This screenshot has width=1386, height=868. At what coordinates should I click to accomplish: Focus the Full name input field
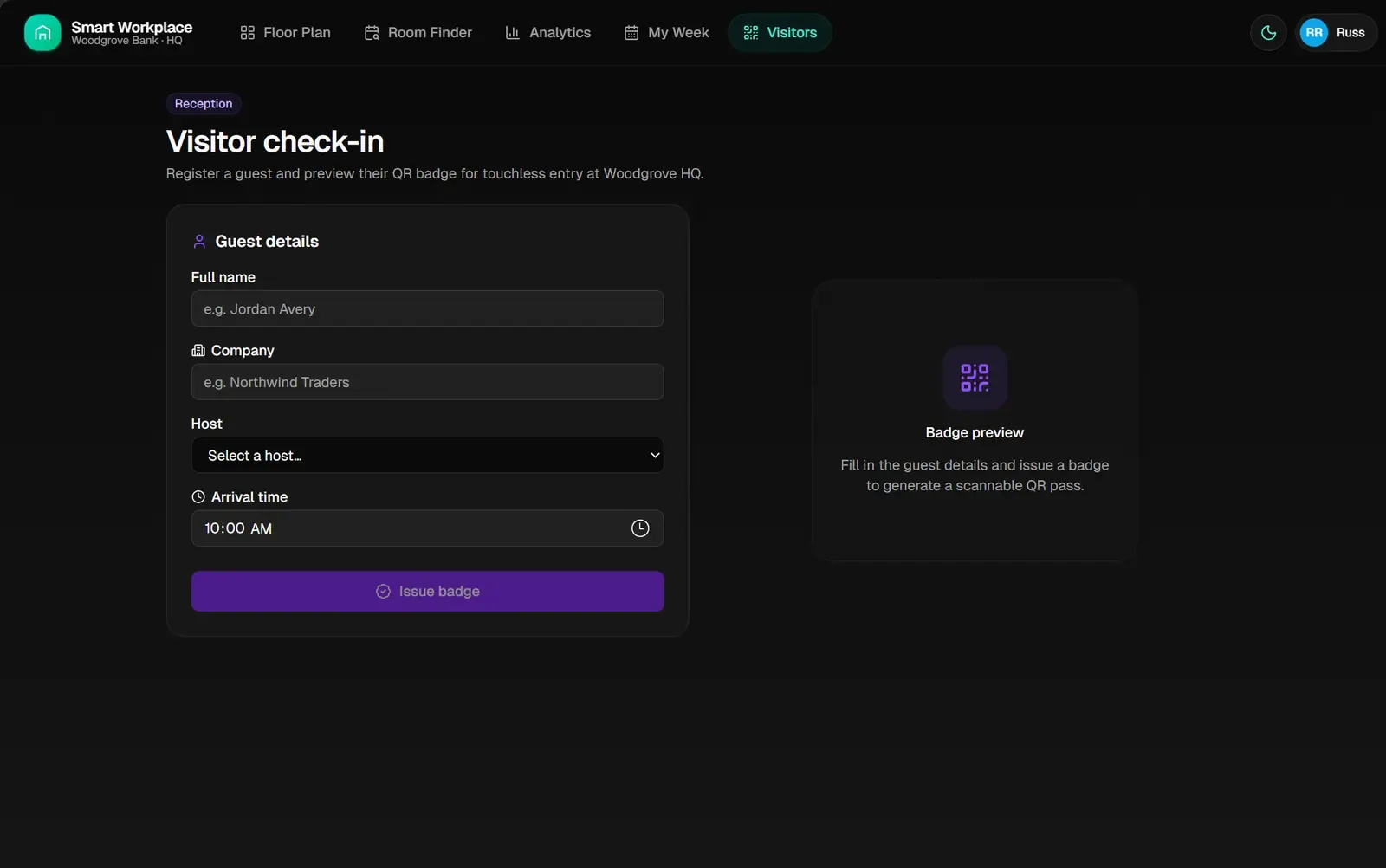point(427,309)
